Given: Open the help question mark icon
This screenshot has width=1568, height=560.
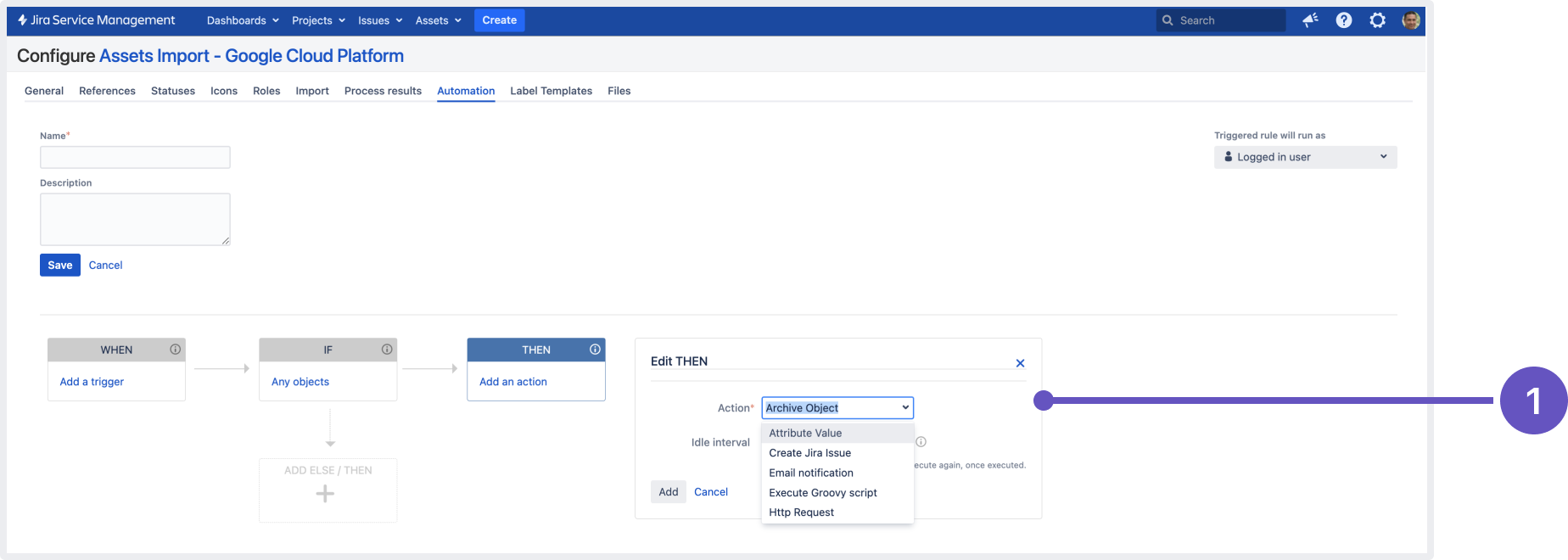Looking at the screenshot, I should pyautogui.click(x=1344, y=20).
